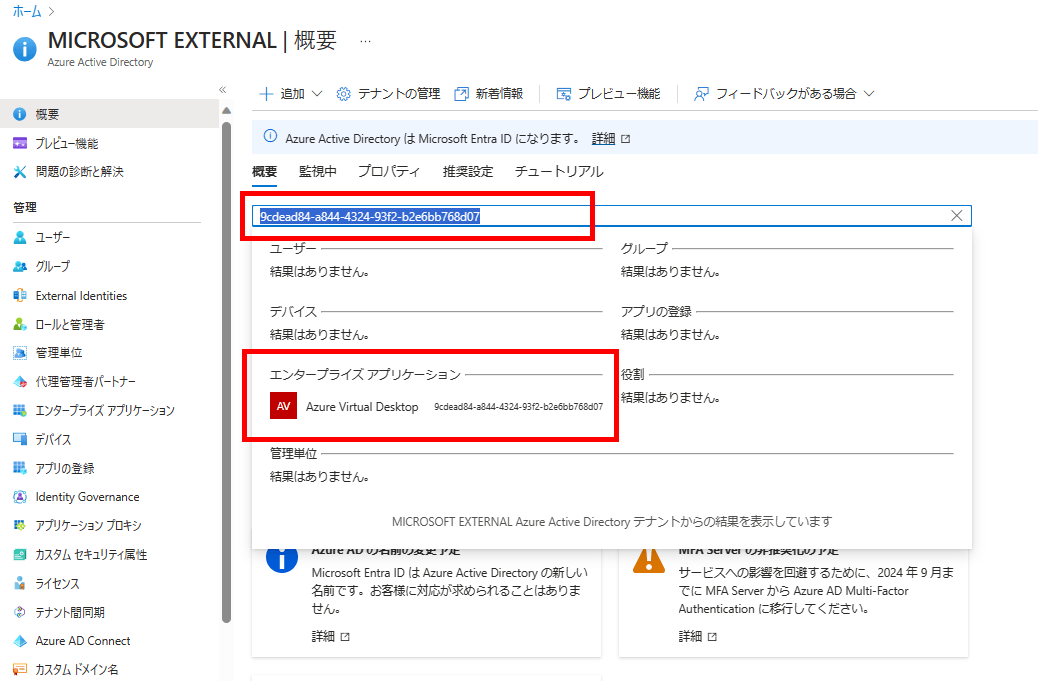Click the プレビュー機能 toolbar icon
This screenshot has width=1038, height=681.
point(563,94)
